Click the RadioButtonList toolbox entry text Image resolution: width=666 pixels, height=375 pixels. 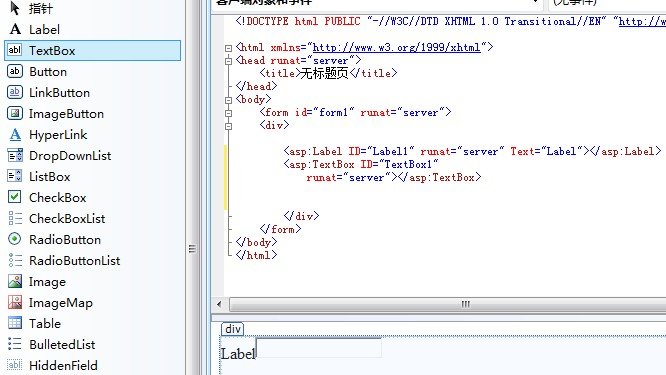[75, 261]
